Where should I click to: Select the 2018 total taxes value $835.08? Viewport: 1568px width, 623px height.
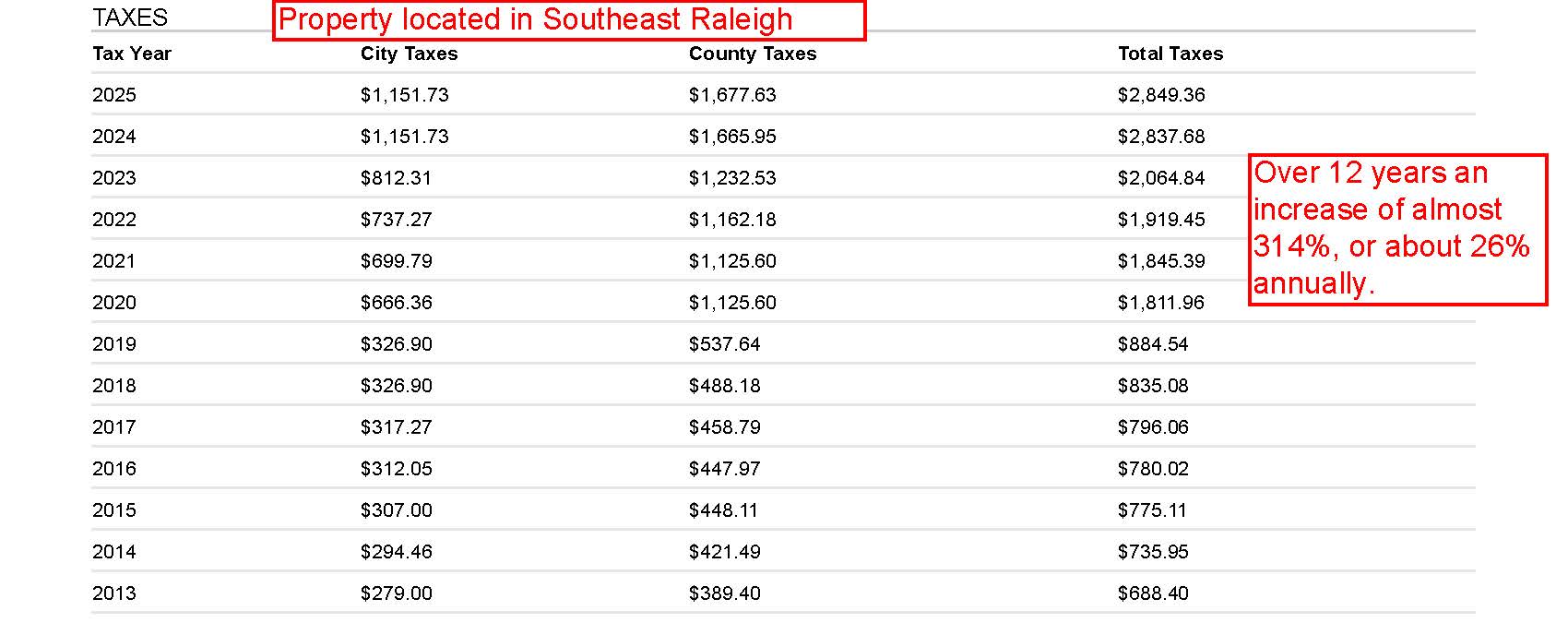pos(1153,386)
